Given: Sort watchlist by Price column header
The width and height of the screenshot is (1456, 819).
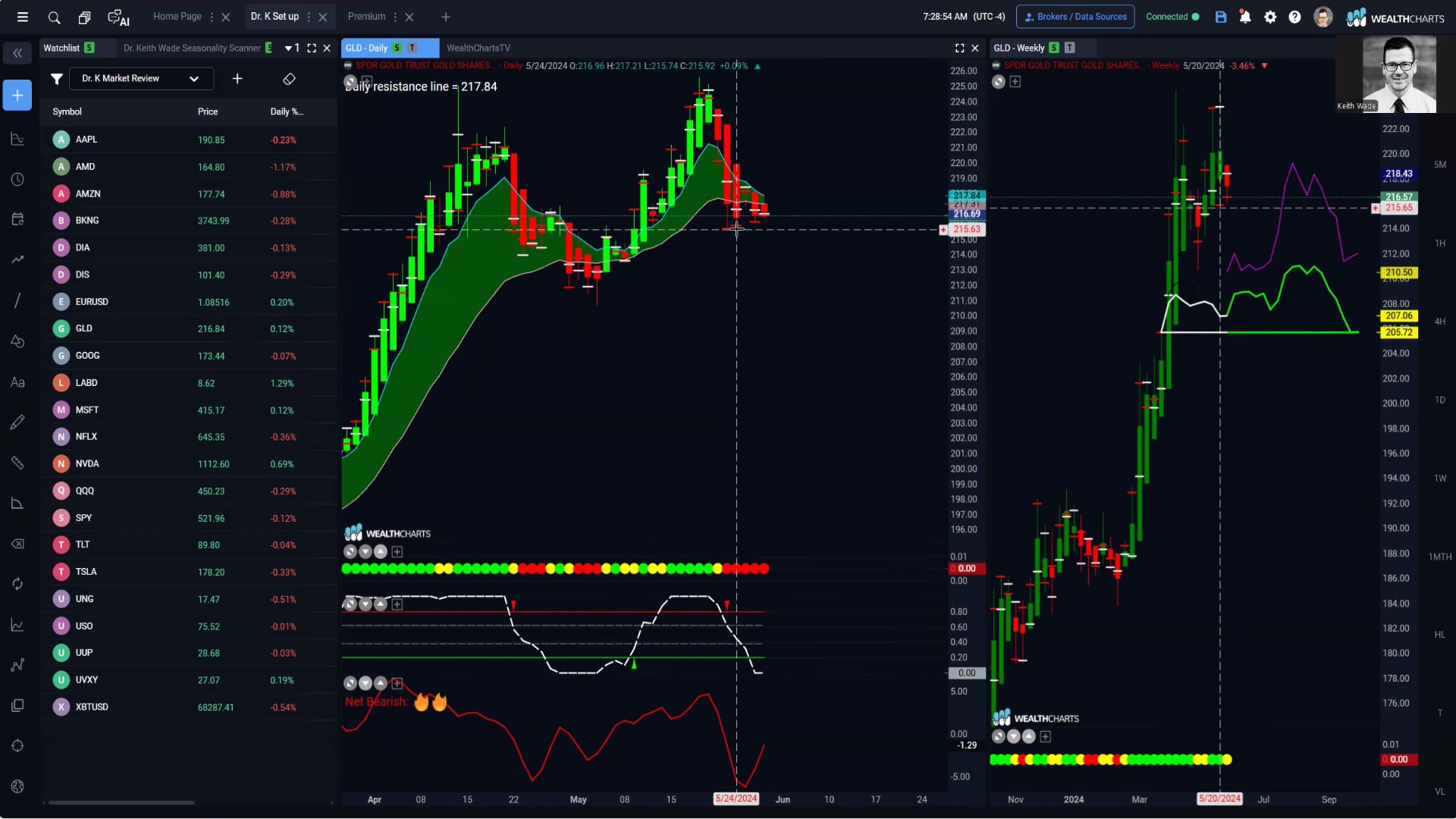Looking at the screenshot, I should tap(208, 111).
